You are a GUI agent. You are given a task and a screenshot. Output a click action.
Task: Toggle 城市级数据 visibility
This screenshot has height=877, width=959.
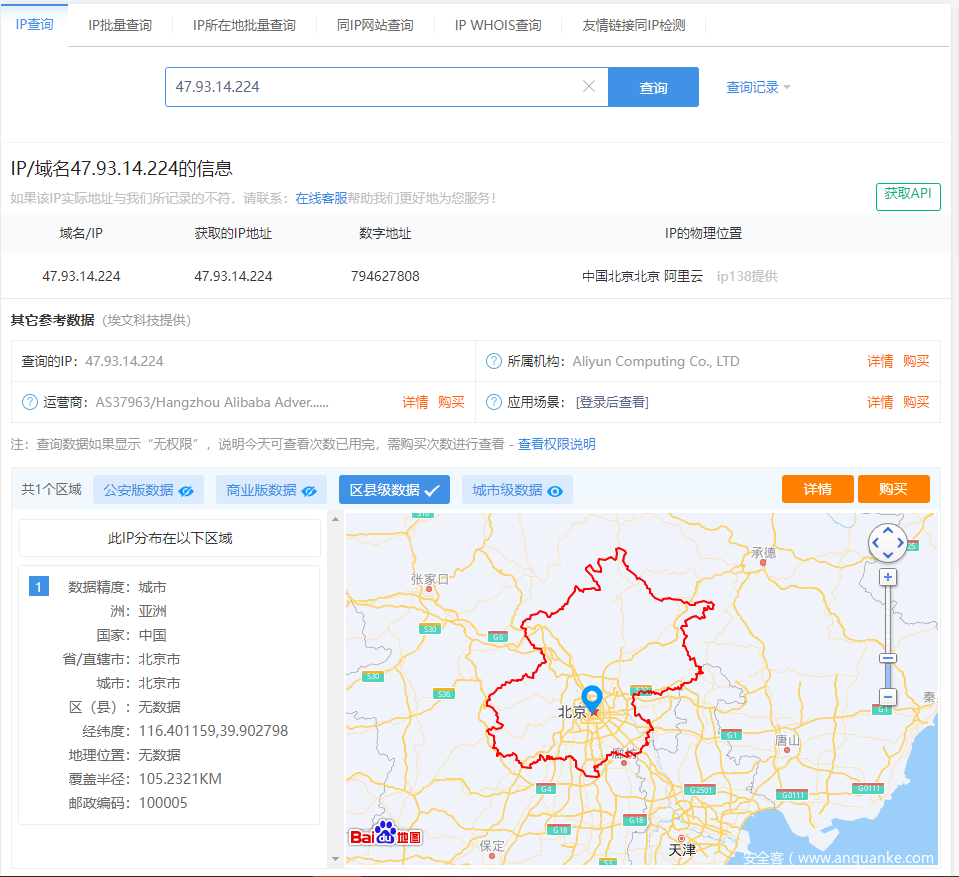tap(517, 490)
